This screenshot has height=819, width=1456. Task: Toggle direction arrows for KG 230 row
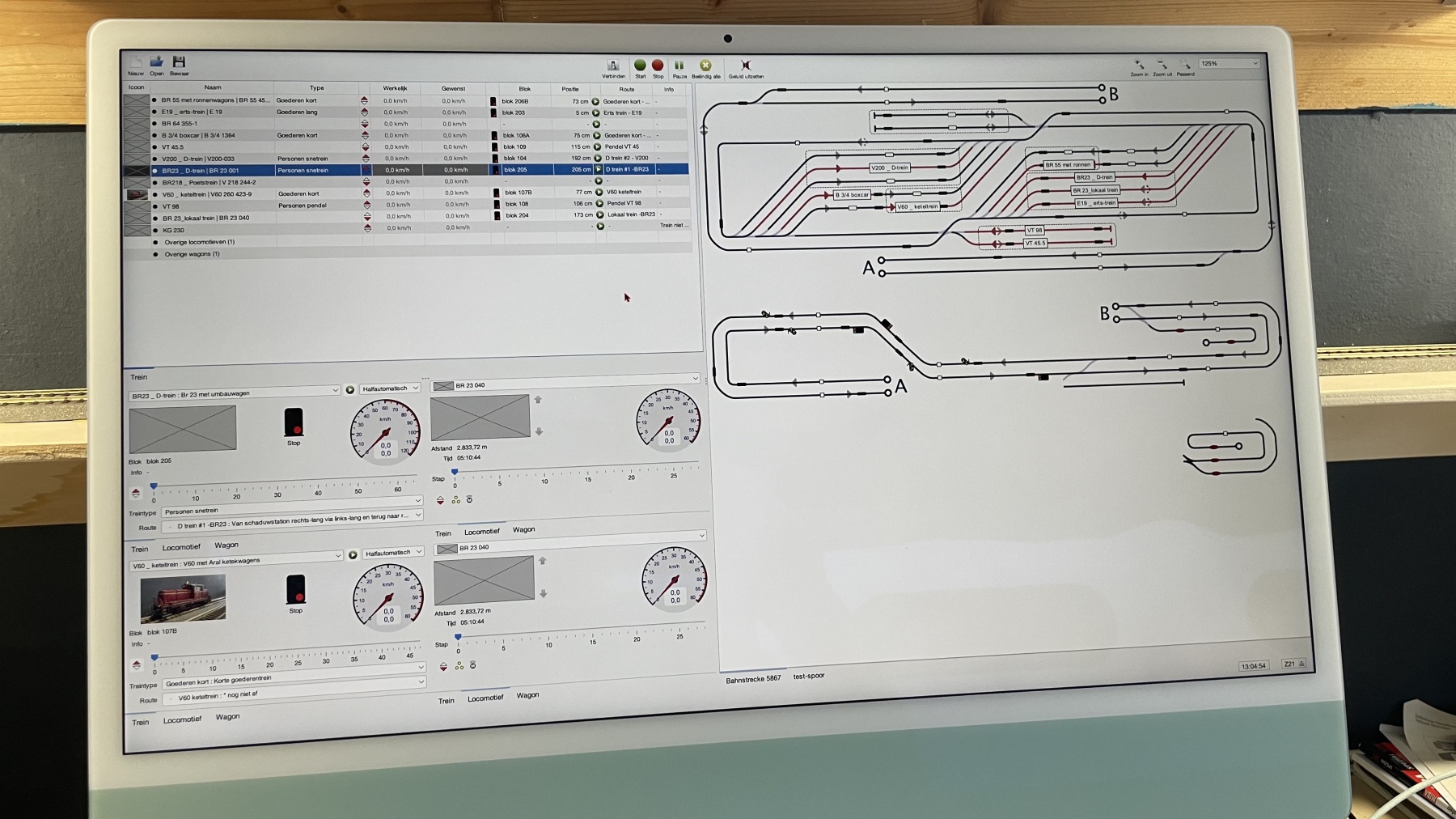367,228
